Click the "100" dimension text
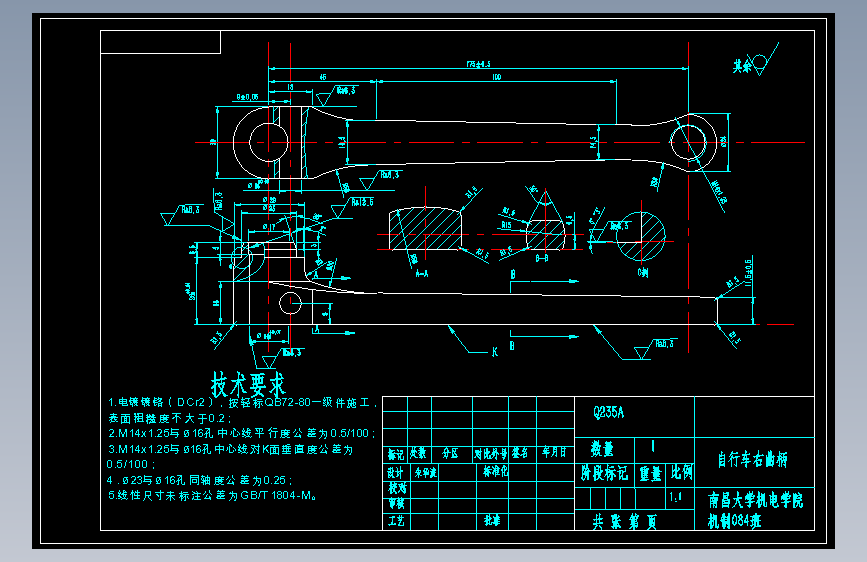 pos(497,77)
